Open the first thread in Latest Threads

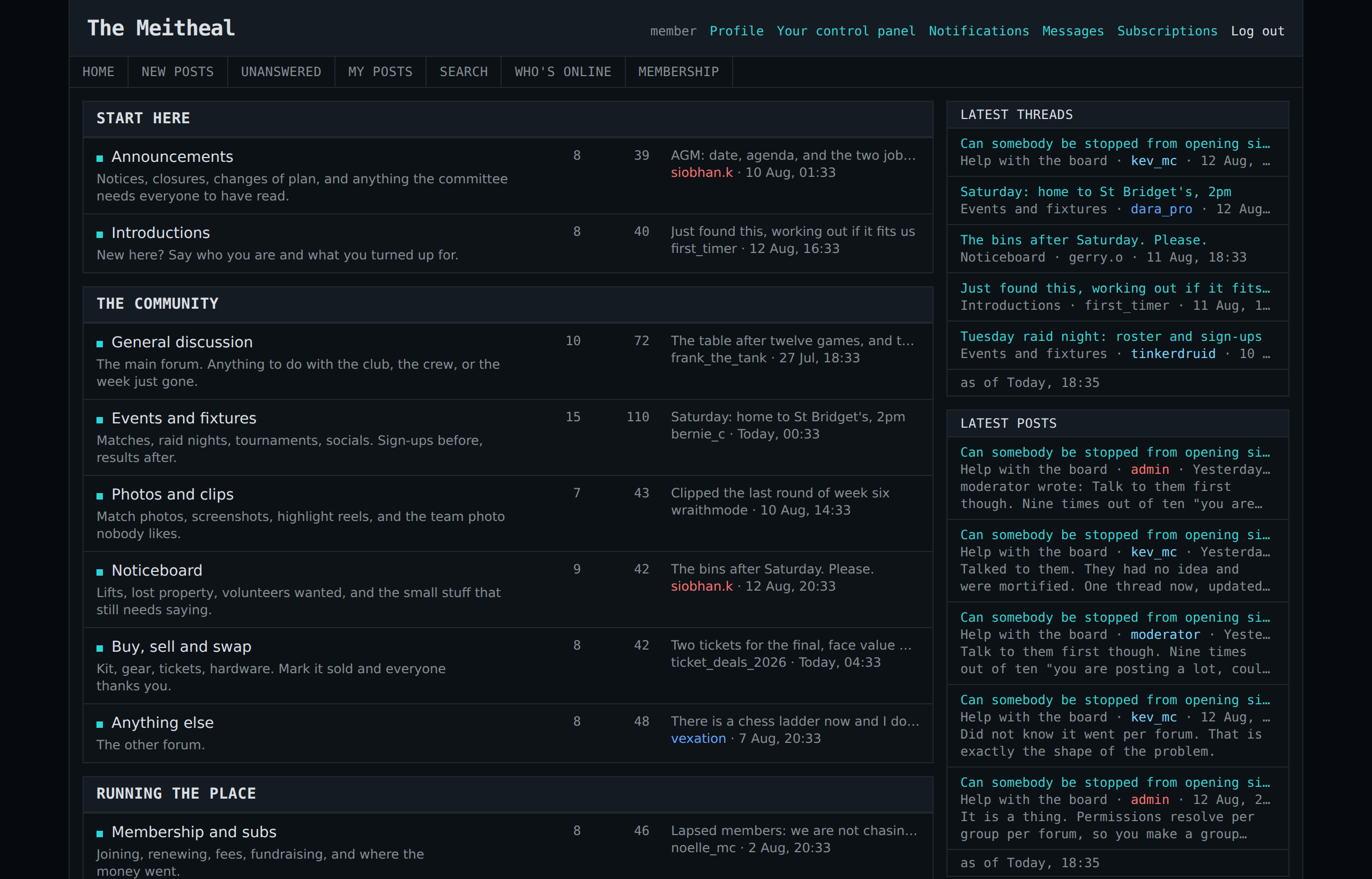tap(1115, 144)
